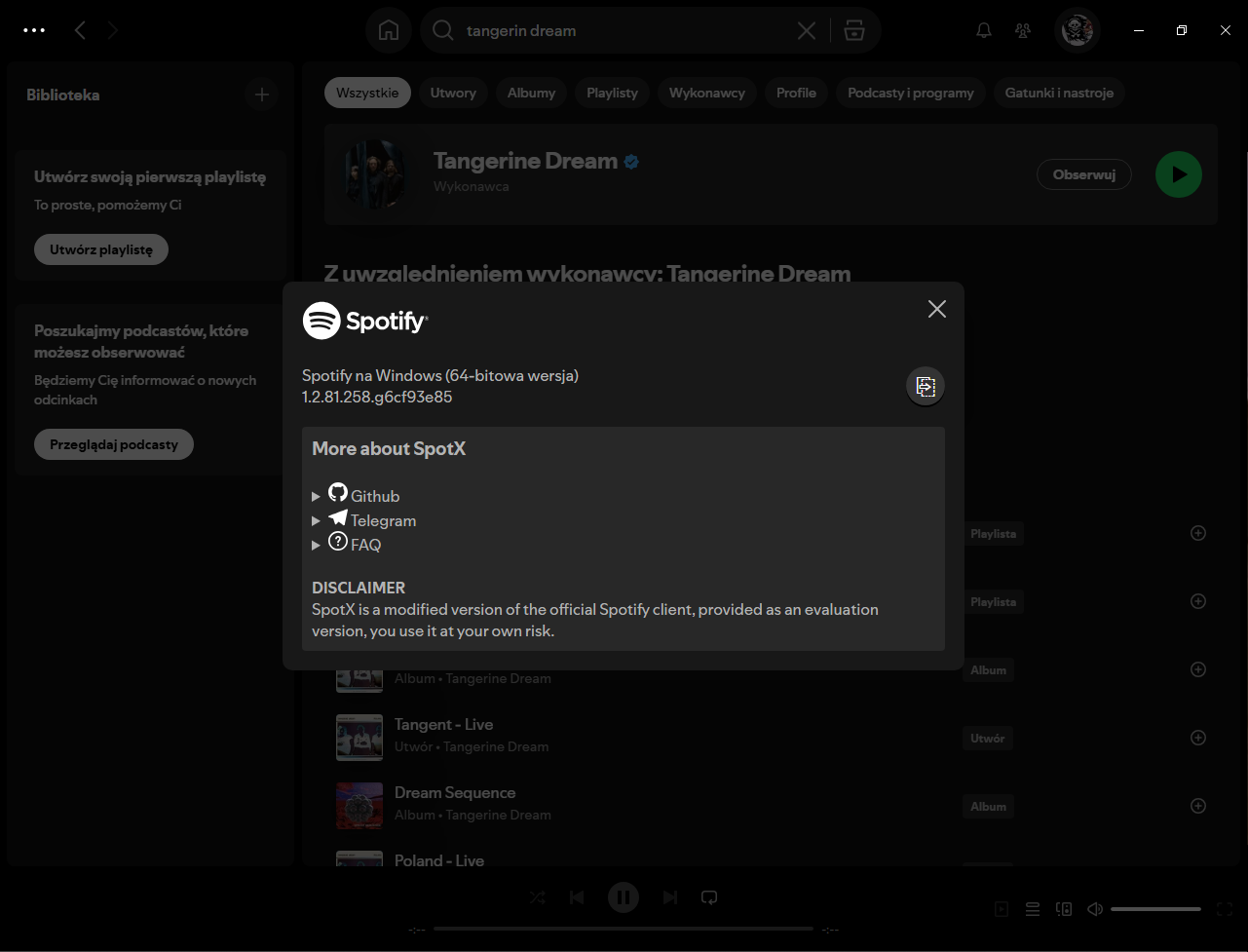Click the Spotify logo in the dialog

point(365,321)
